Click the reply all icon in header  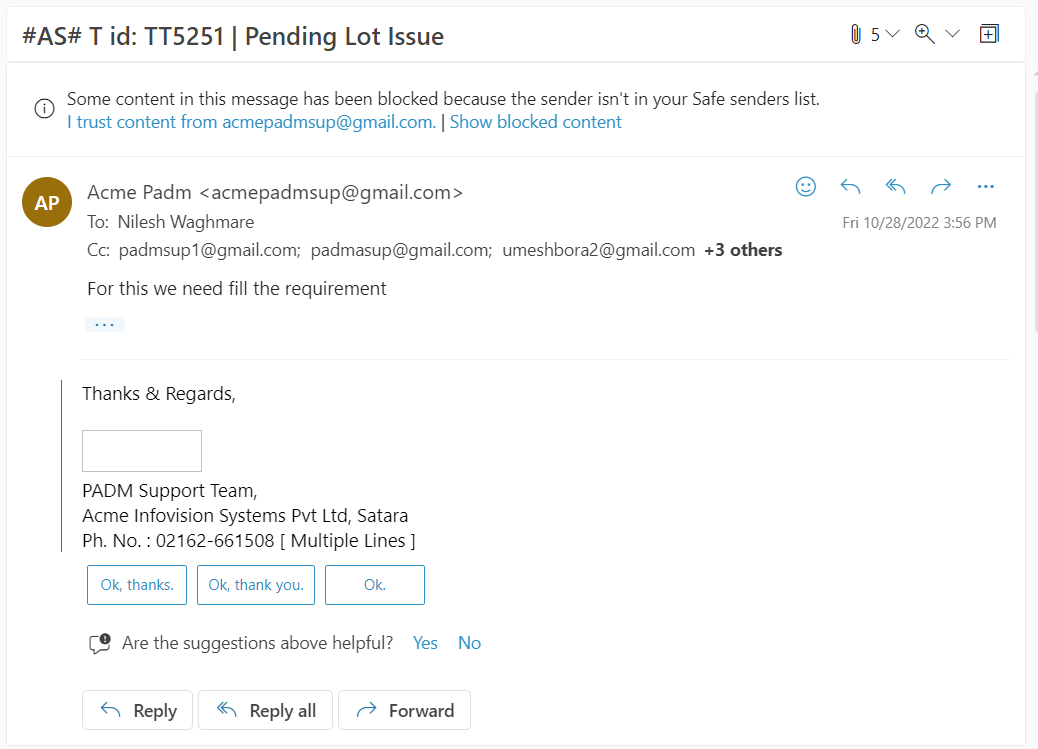(896, 187)
